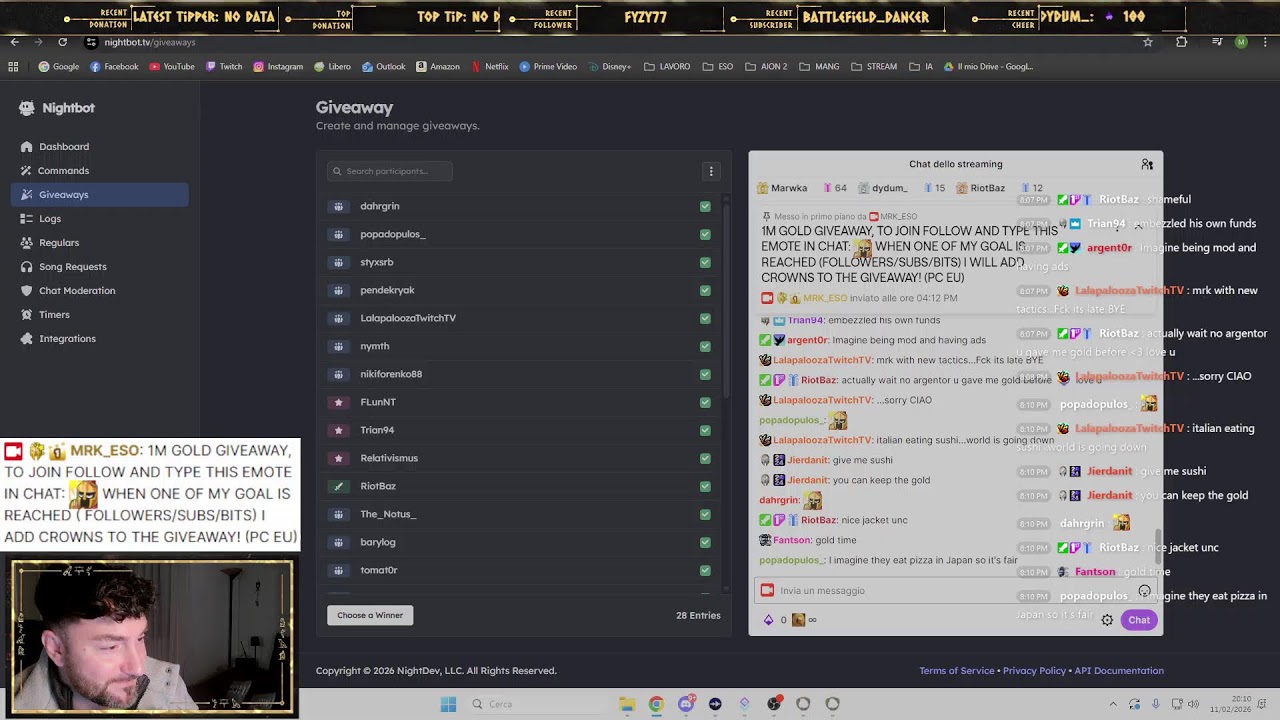The width and height of the screenshot is (1280, 720).
Task: Click the purple Chat send button
Action: pos(1139,620)
